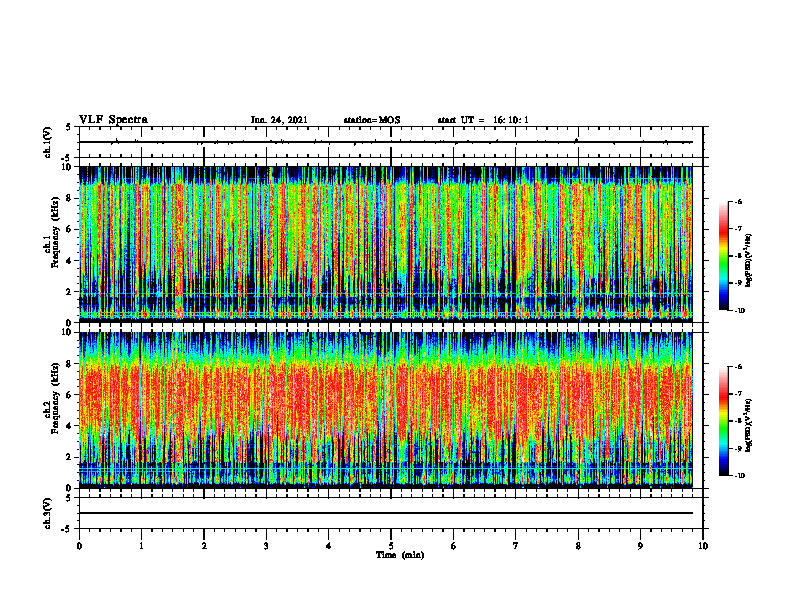Click time axis tick label "8"
Viewport: 792px width, 612px height.
(x=578, y=546)
